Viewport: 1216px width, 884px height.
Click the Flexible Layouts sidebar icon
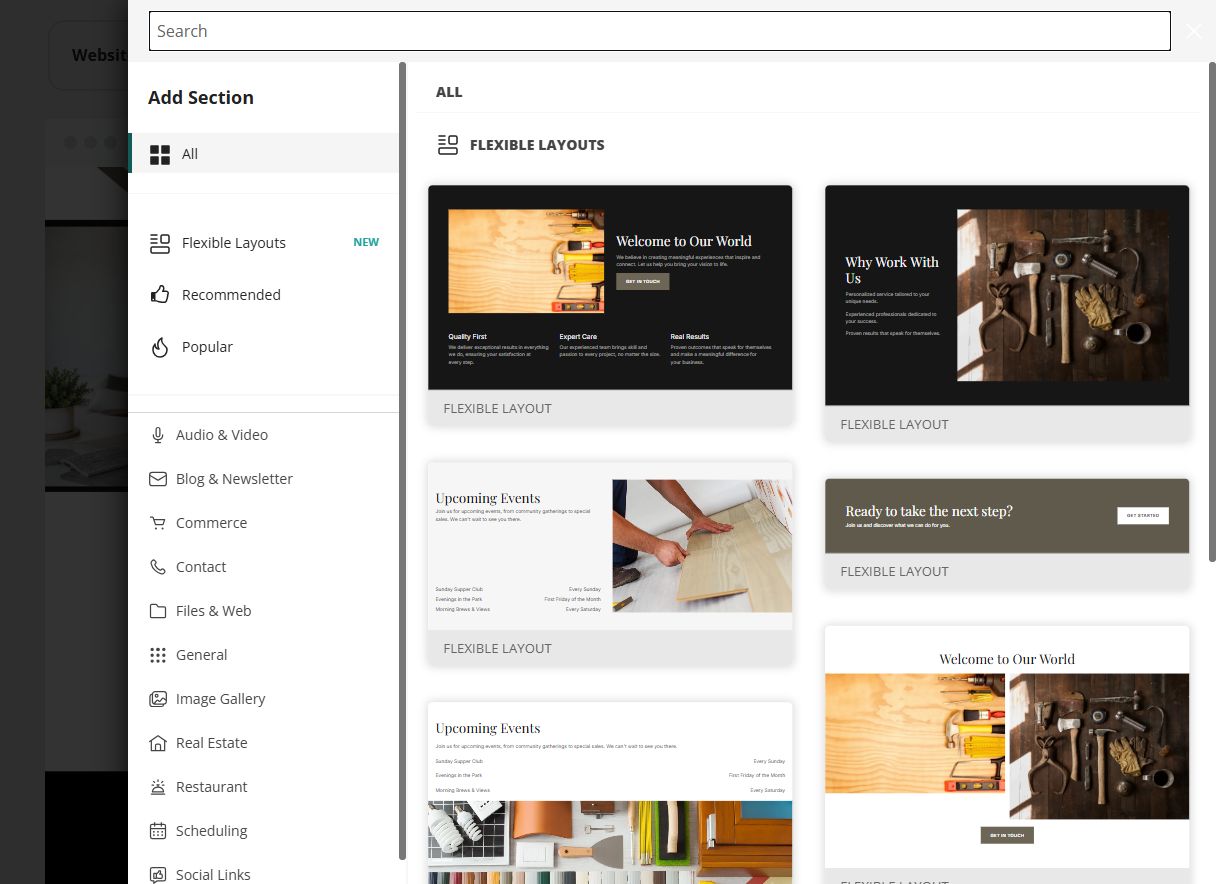(159, 243)
